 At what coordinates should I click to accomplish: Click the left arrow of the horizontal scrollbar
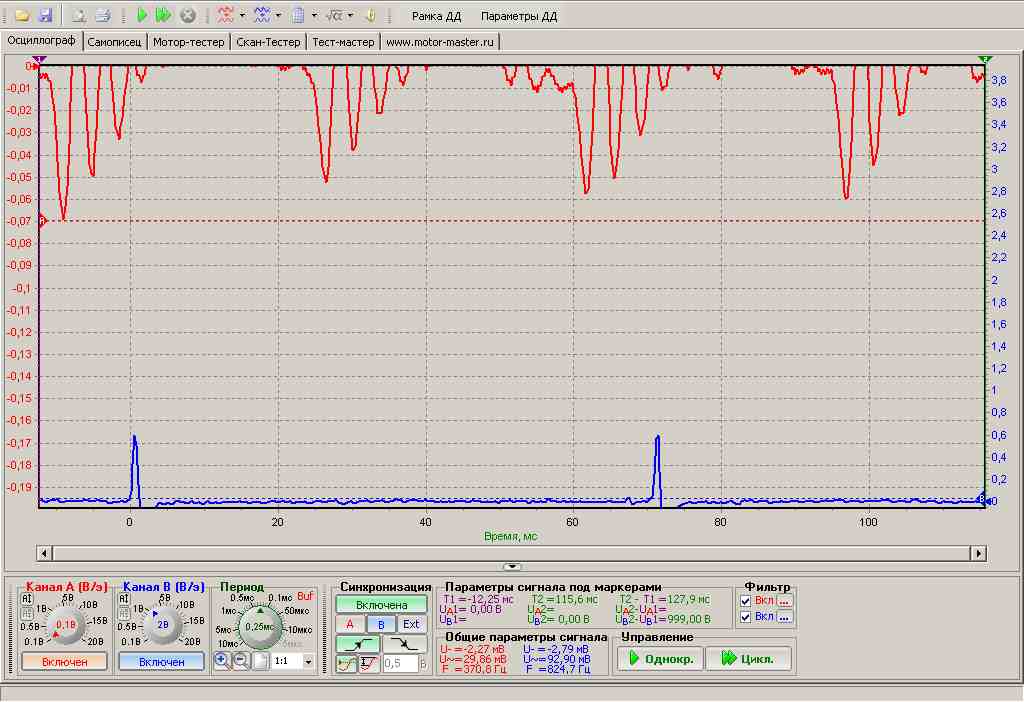44,554
